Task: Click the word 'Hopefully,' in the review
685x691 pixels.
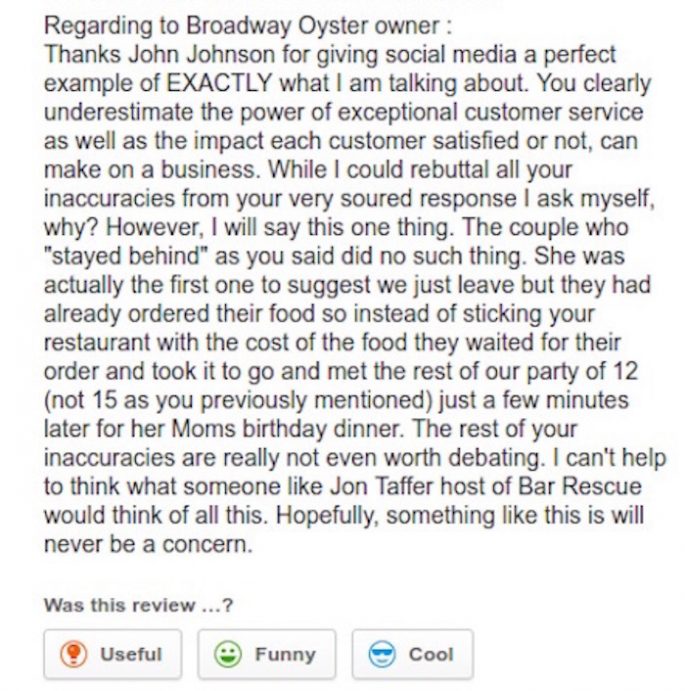Action: [x=327, y=516]
